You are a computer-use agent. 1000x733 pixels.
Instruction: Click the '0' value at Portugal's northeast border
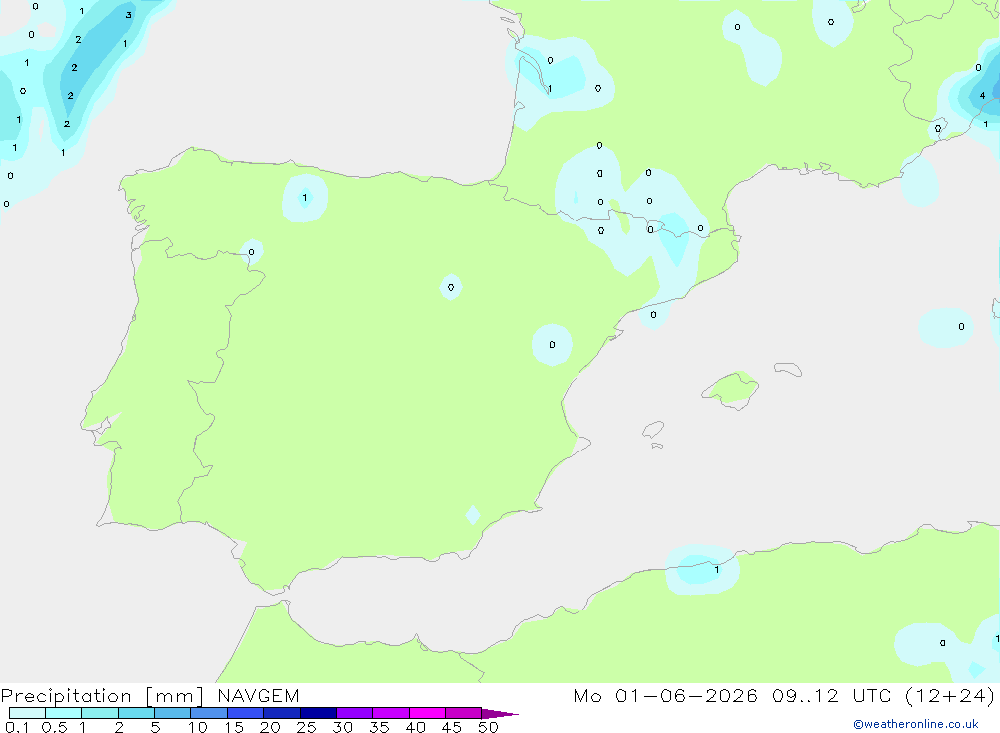251,252
